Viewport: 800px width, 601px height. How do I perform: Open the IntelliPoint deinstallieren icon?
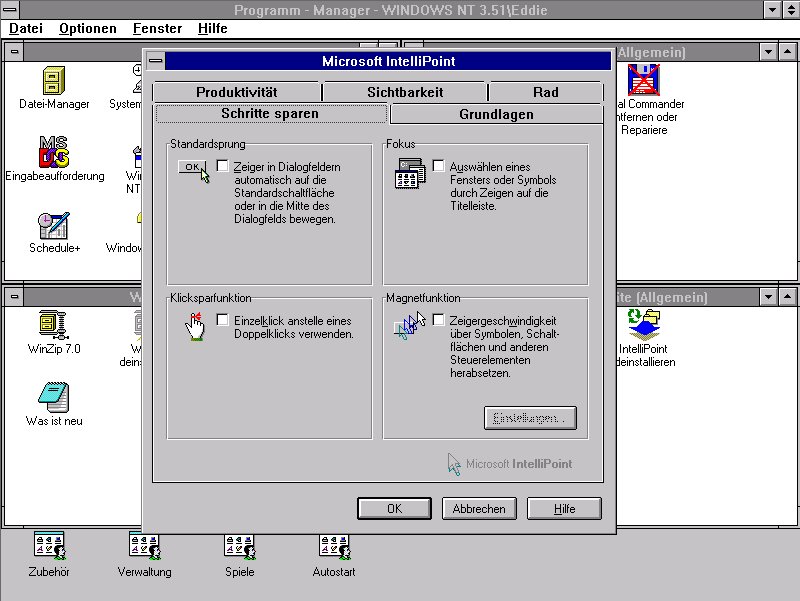click(x=642, y=324)
